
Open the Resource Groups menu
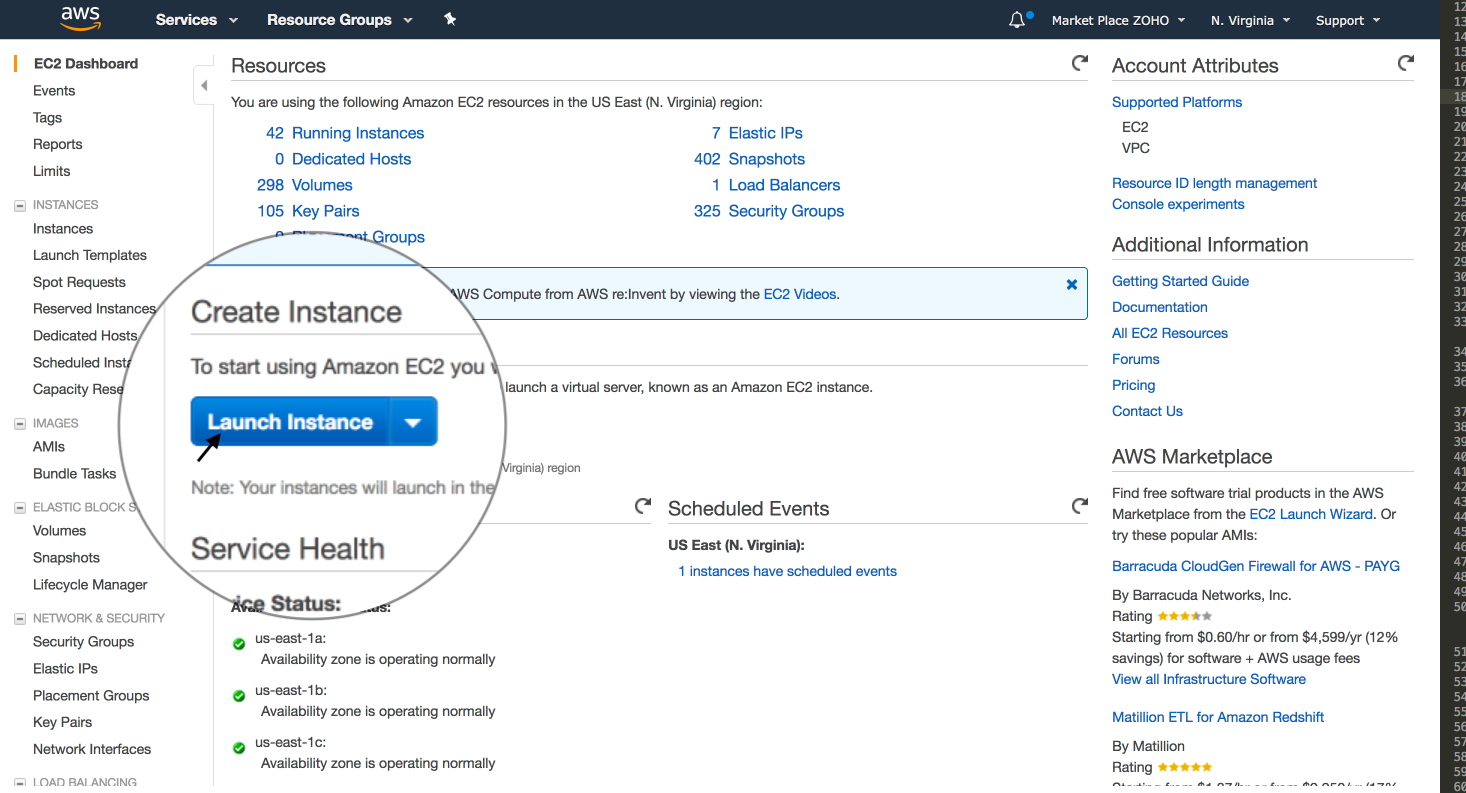pyautogui.click(x=339, y=20)
